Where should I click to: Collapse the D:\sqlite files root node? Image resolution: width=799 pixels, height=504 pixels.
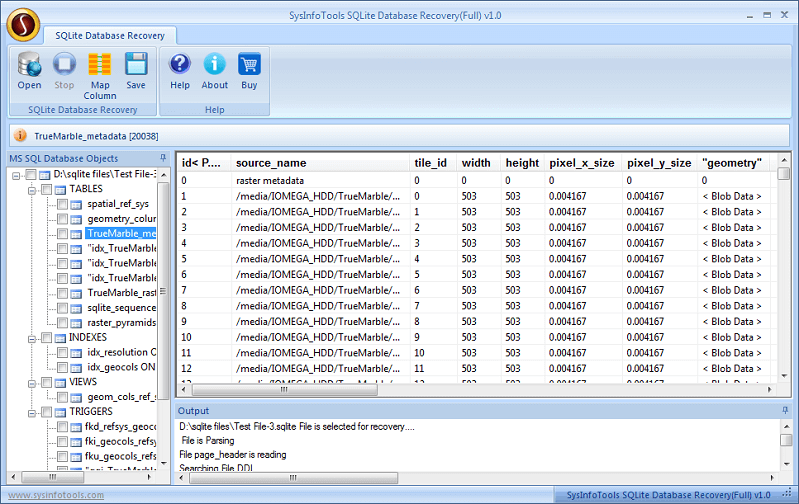(16, 175)
